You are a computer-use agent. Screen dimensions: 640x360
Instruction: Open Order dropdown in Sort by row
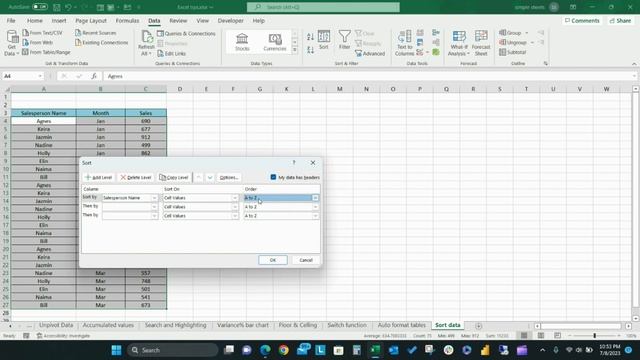click(316, 198)
